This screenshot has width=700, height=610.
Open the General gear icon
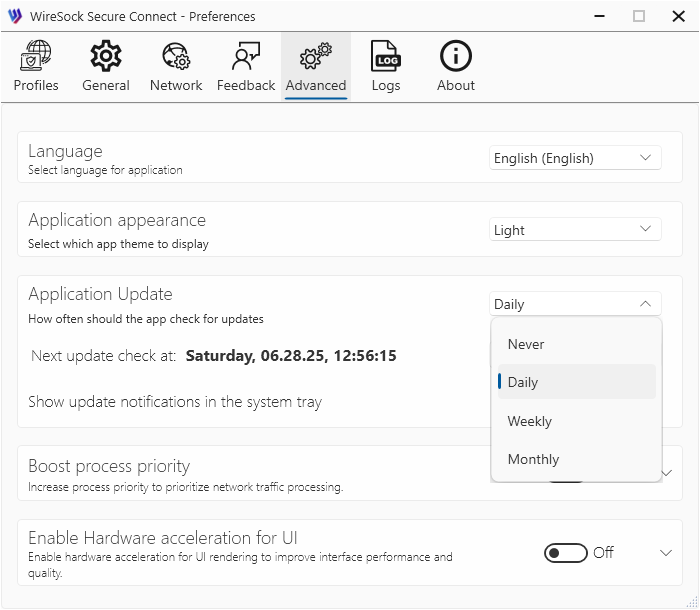click(x=106, y=56)
